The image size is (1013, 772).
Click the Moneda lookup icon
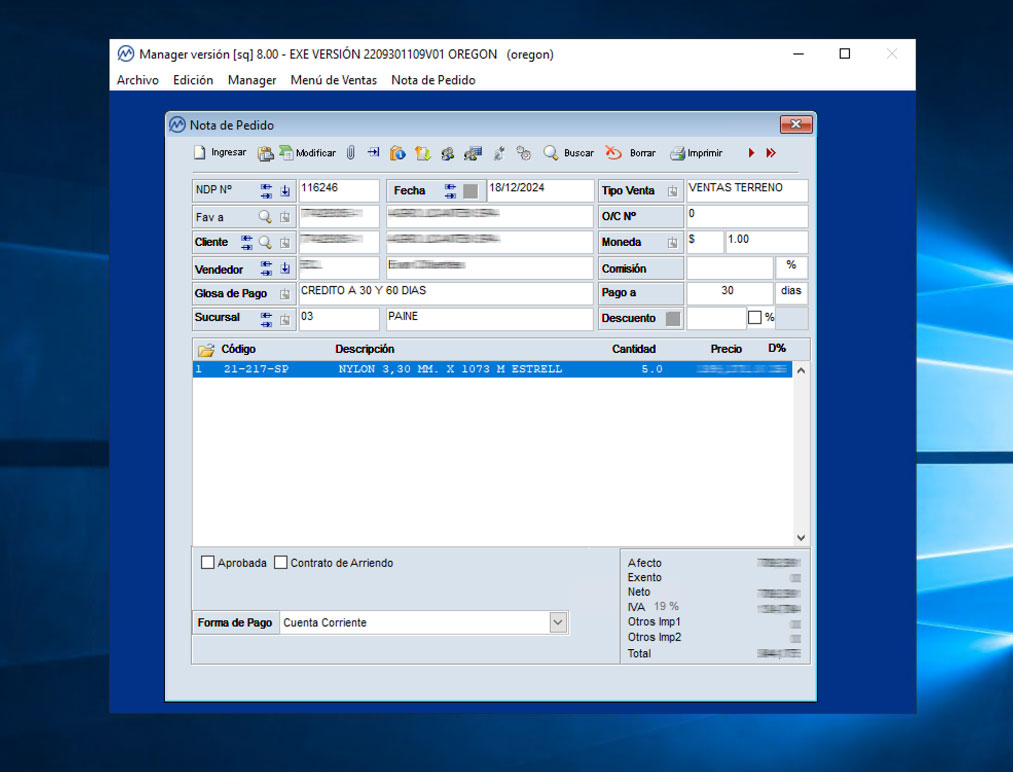point(673,243)
